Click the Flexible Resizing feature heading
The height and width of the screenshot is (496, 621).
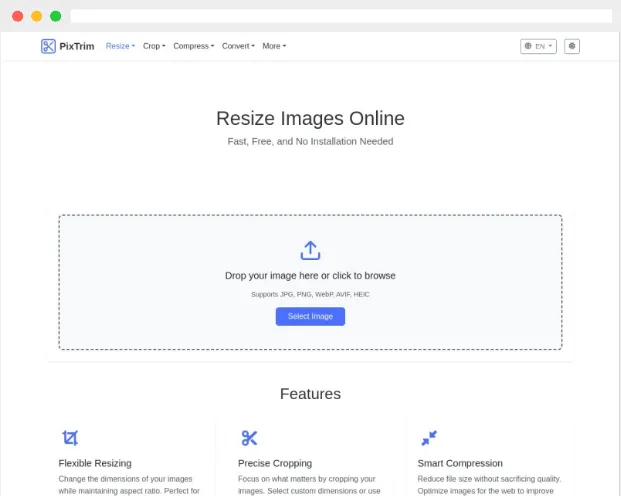[95, 463]
